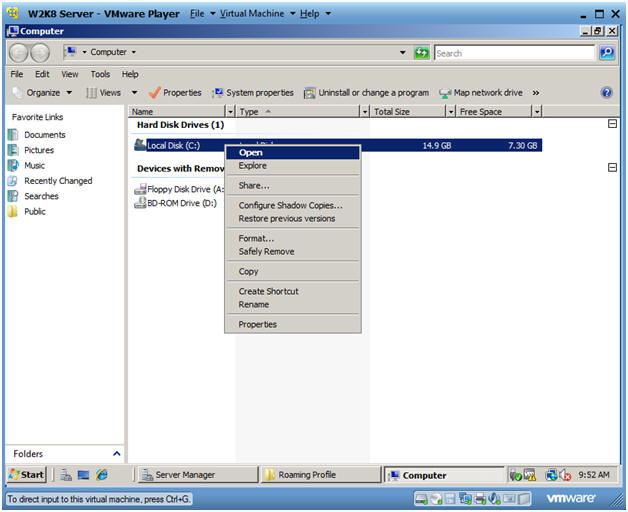The height and width of the screenshot is (512, 628).
Task: Click System properties toolbar button
Action: tap(254, 93)
